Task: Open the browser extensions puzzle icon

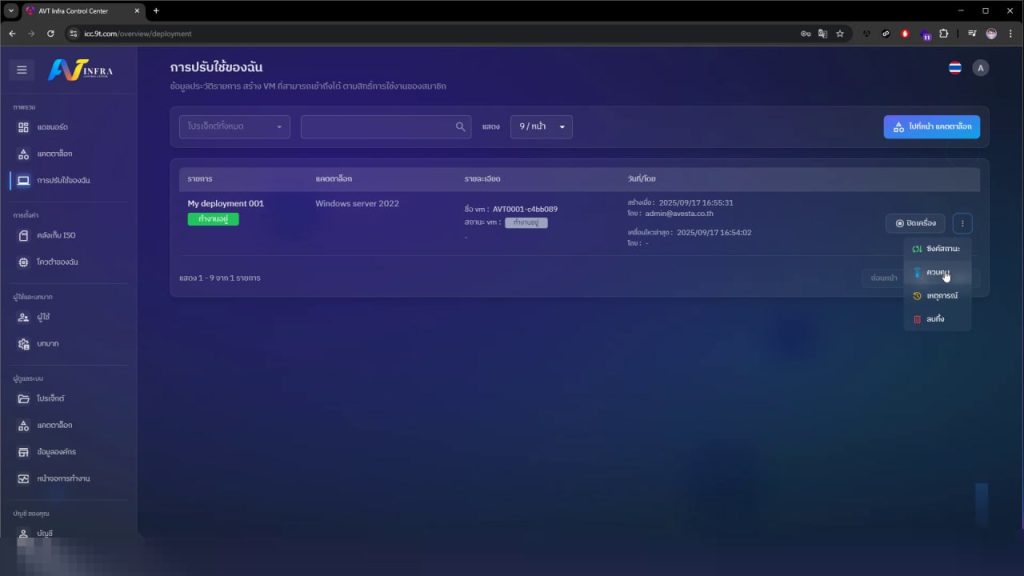Action: tap(943, 33)
